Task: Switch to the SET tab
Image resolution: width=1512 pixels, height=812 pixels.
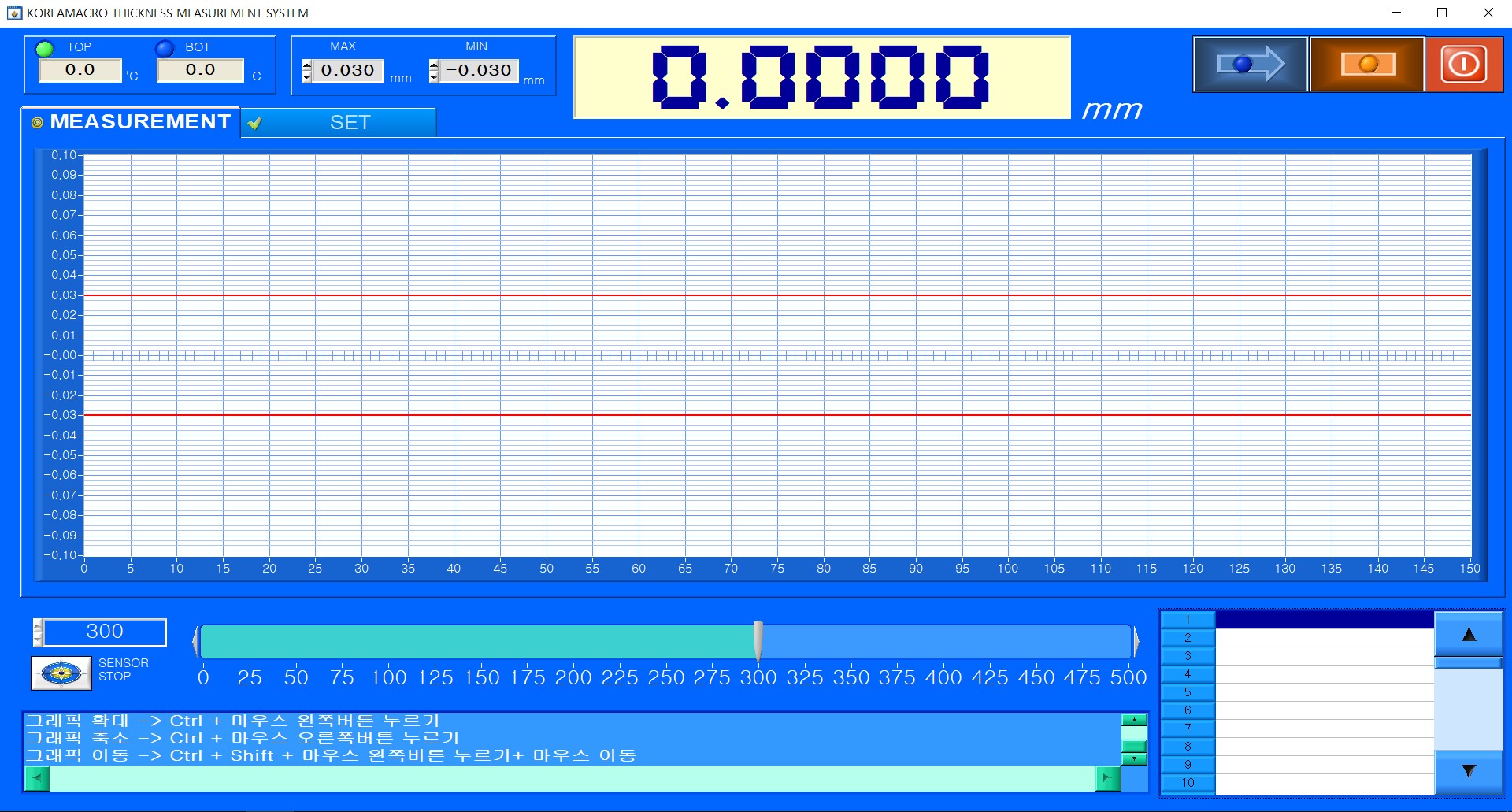Action: (339, 123)
